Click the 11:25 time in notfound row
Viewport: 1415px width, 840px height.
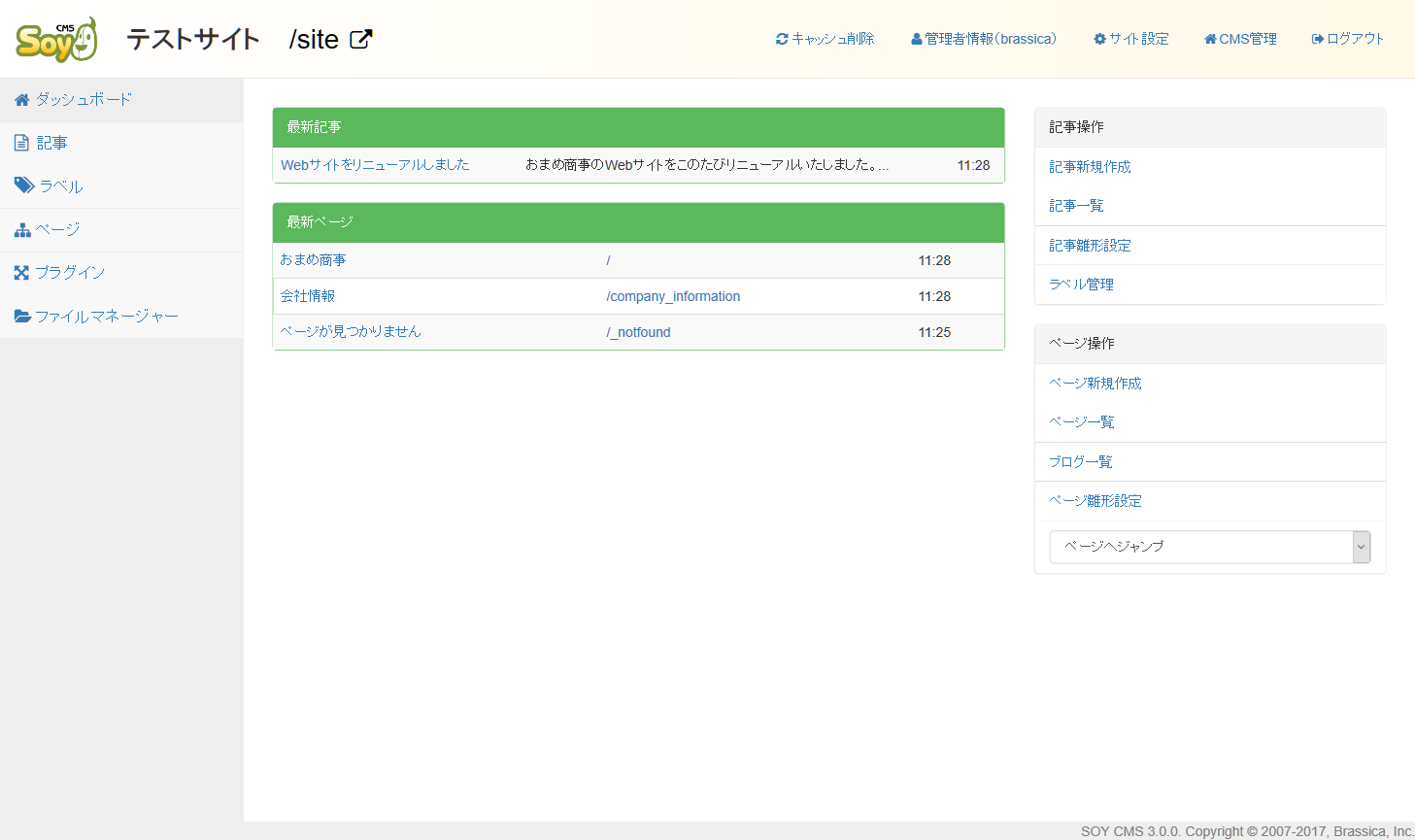point(934,332)
